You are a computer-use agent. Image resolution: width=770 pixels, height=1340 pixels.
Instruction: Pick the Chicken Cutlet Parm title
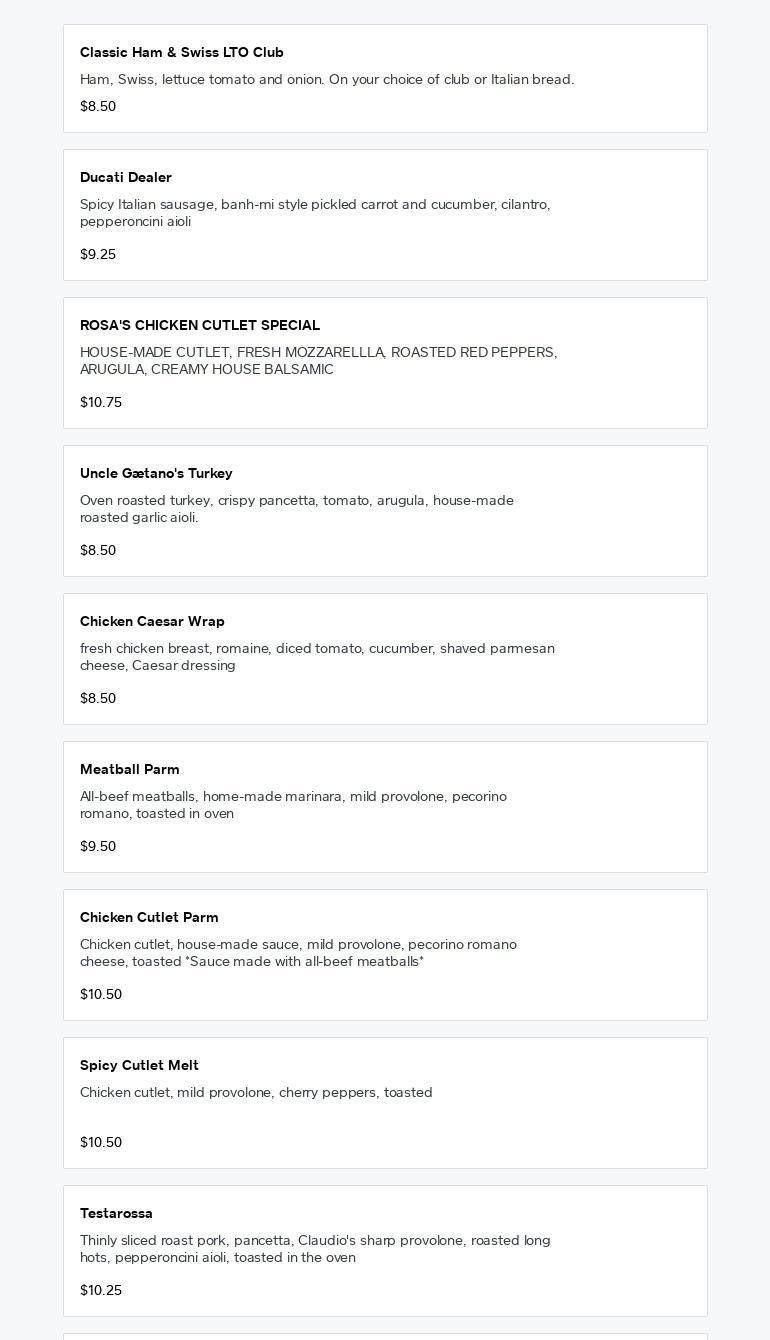[149, 917]
